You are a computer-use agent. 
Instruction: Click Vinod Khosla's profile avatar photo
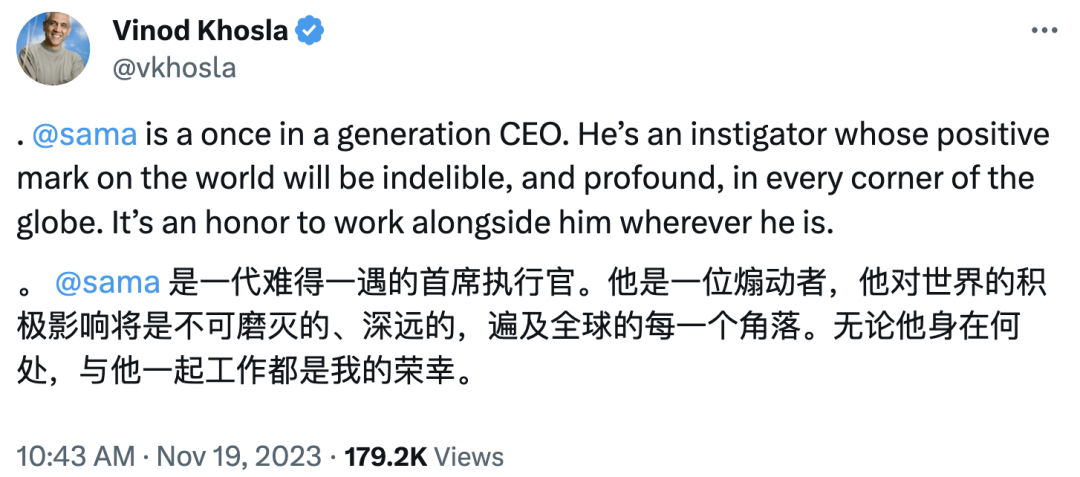(x=54, y=49)
